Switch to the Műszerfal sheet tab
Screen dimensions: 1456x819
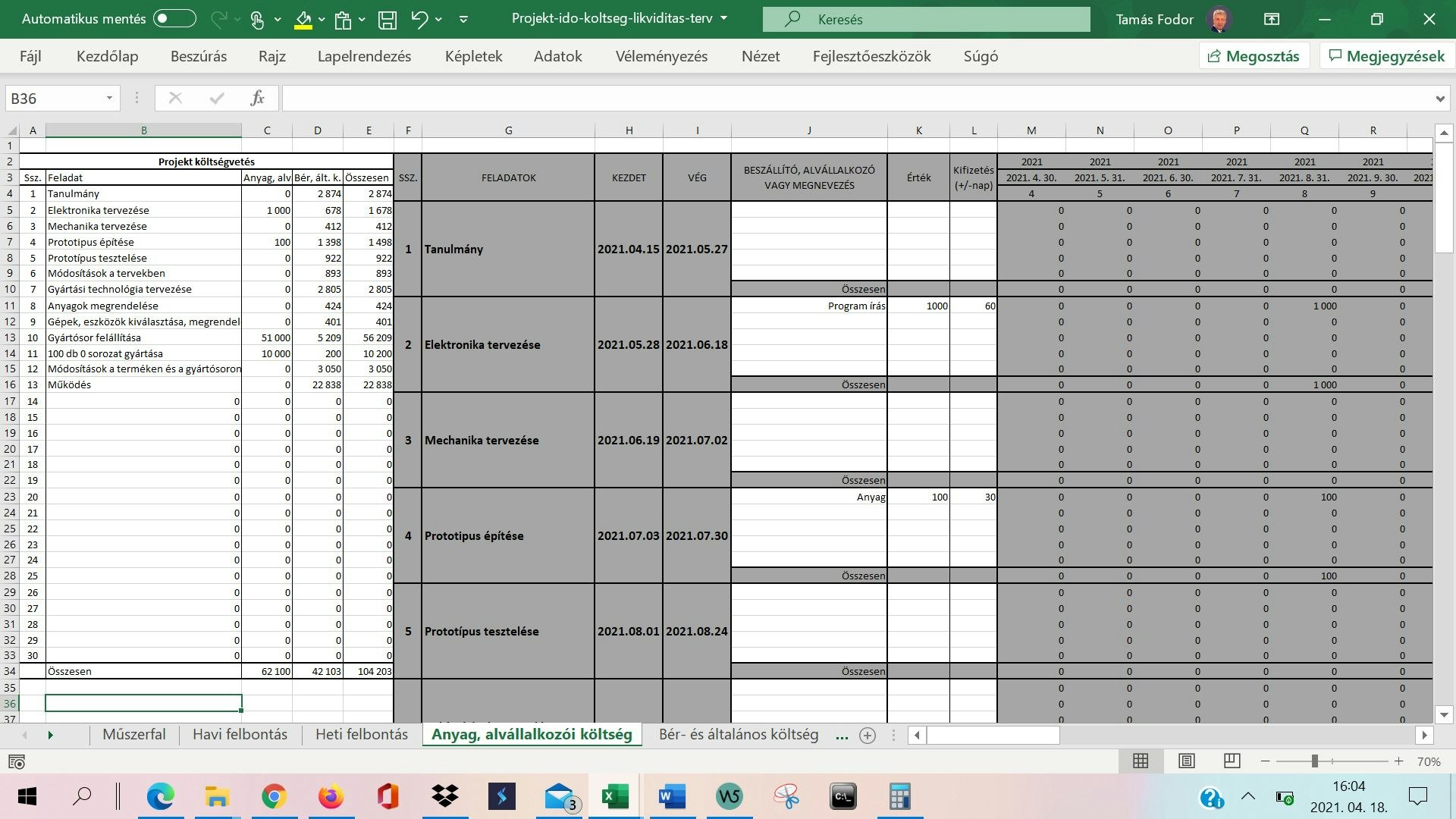[x=133, y=734]
